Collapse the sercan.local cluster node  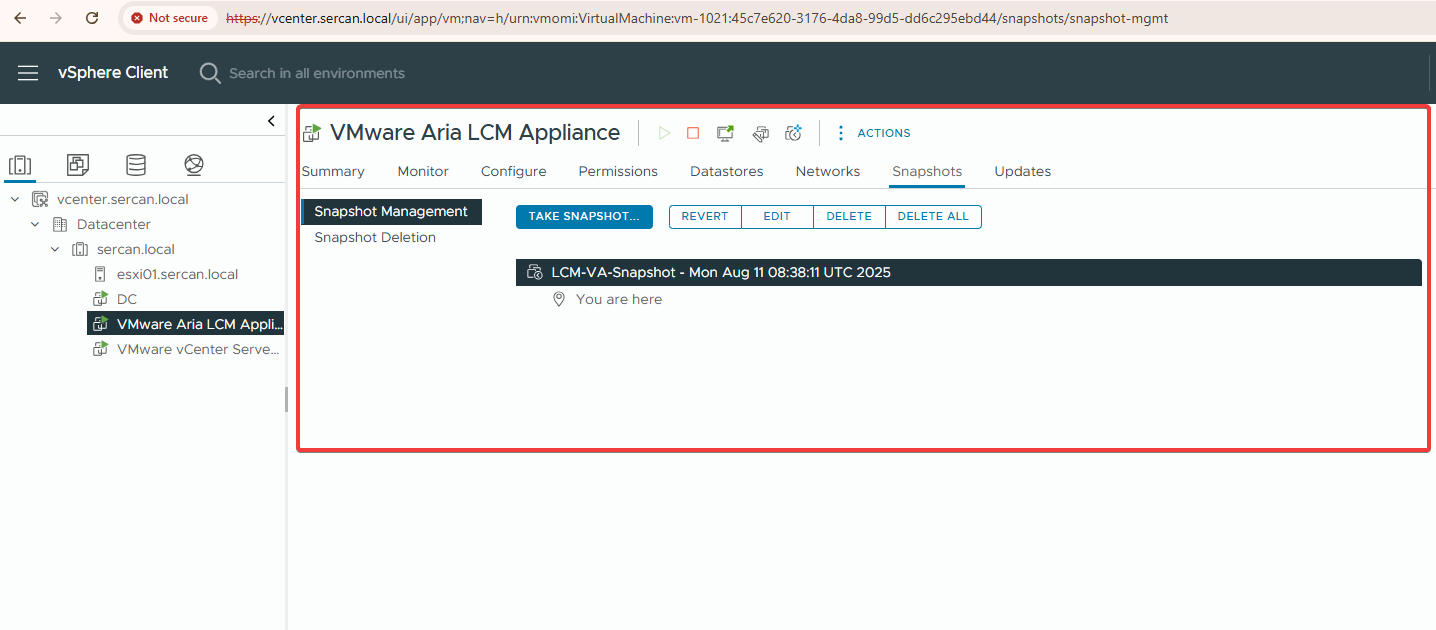click(55, 249)
